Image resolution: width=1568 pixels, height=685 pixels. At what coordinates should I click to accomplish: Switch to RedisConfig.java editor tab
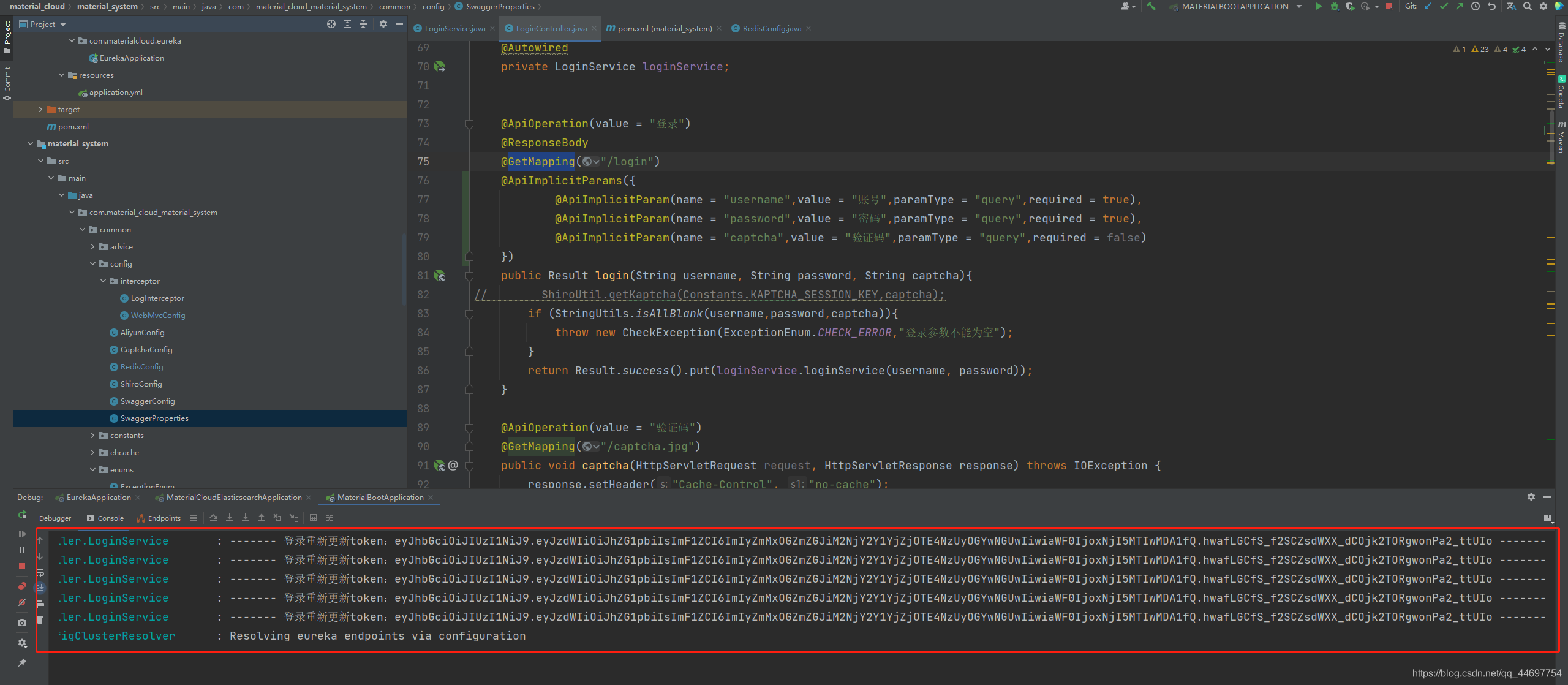(x=771, y=29)
